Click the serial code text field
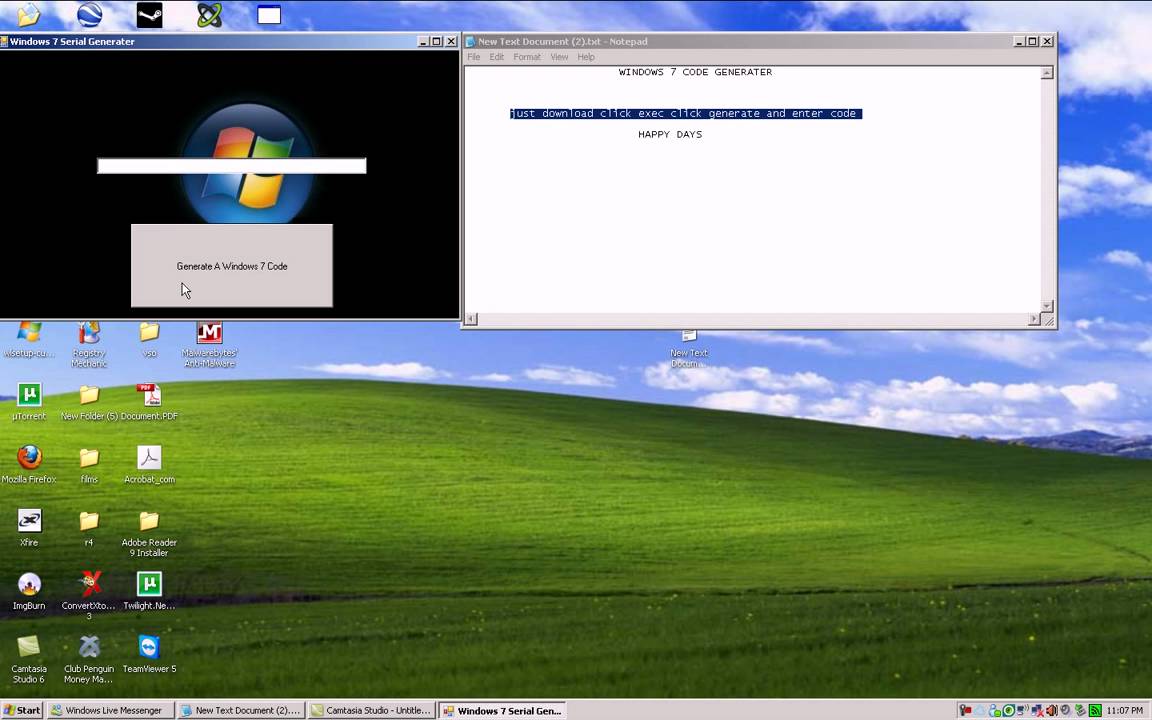The height and width of the screenshot is (720, 1152). pyautogui.click(x=231, y=166)
